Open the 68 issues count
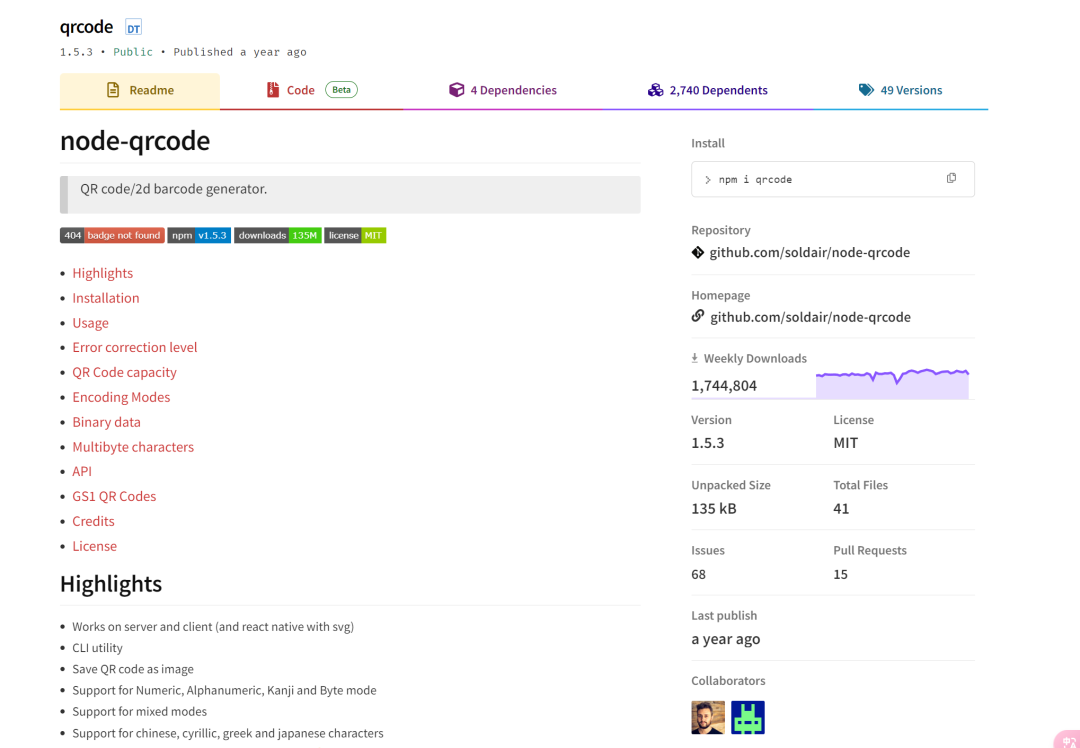 click(698, 574)
